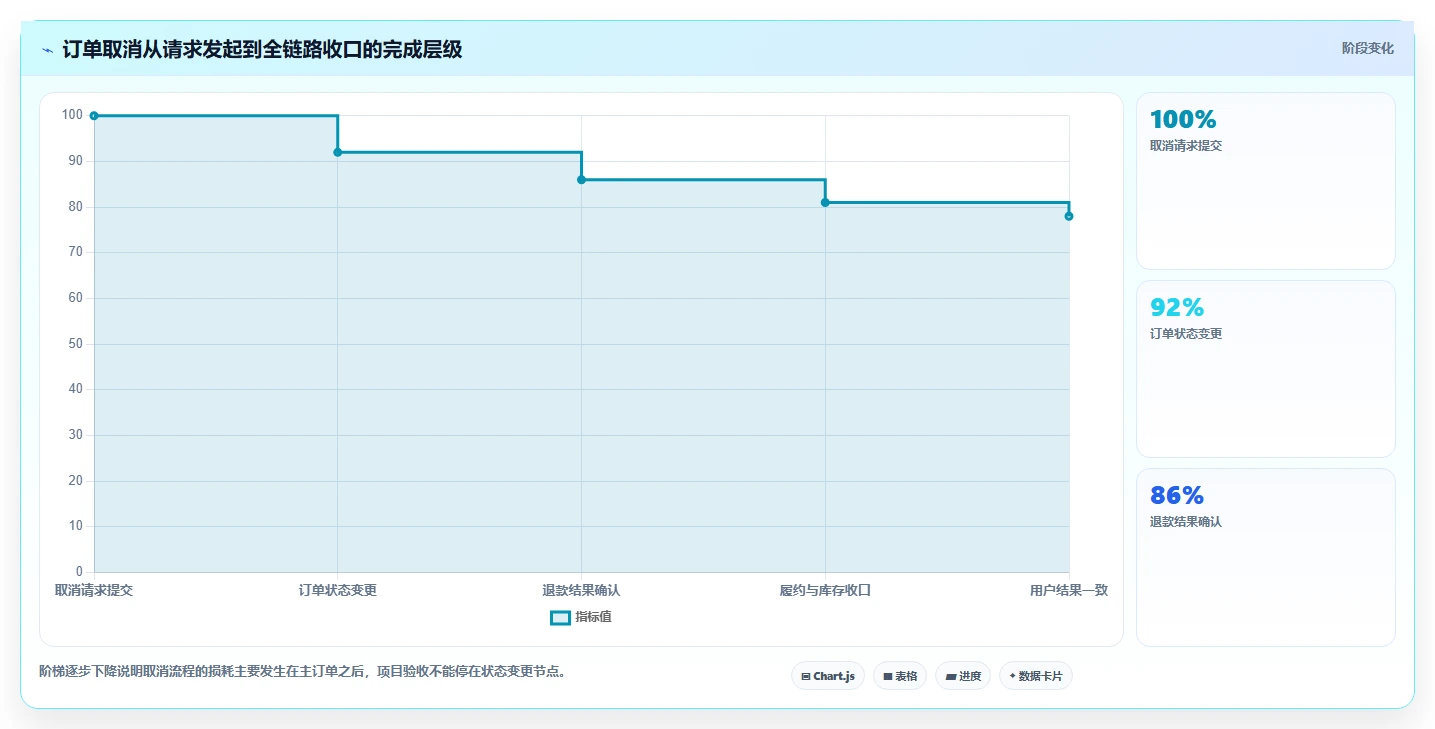Click the y-axis value 0
The image size is (1435, 729).
point(79,572)
